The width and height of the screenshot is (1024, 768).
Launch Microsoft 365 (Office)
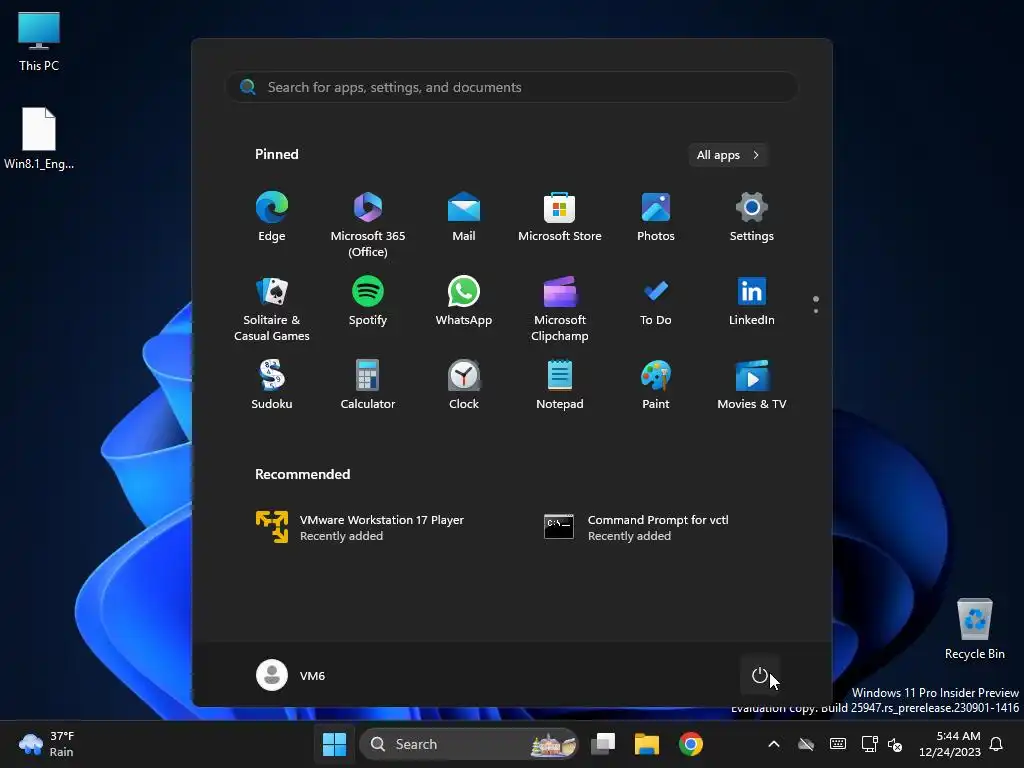368,224
